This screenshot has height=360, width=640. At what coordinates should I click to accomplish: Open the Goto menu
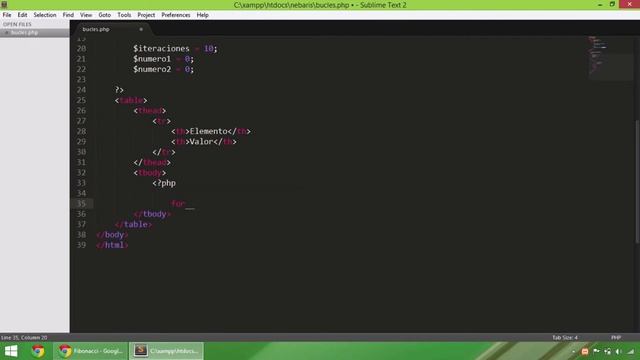pos(104,15)
